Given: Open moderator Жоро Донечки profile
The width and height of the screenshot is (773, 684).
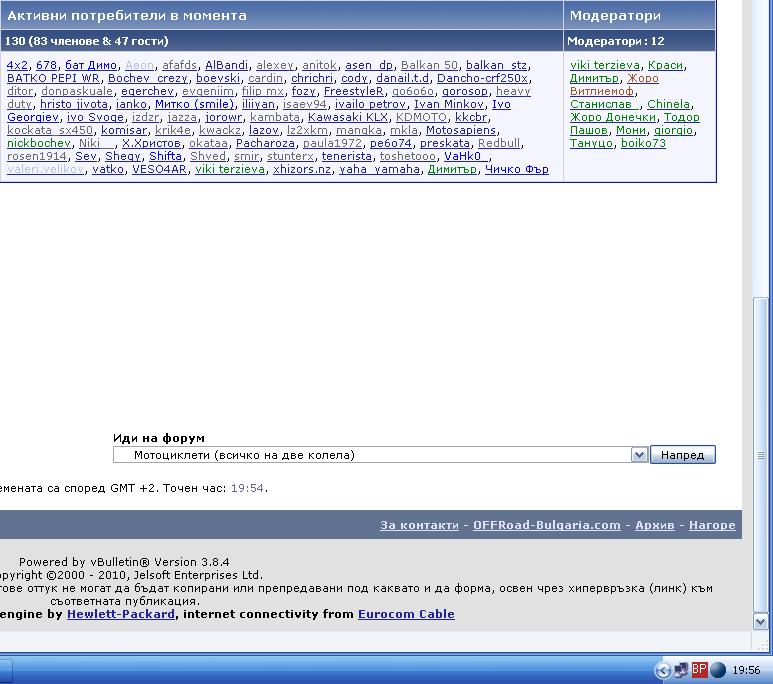Looking at the screenshot, I should [613, 117].
